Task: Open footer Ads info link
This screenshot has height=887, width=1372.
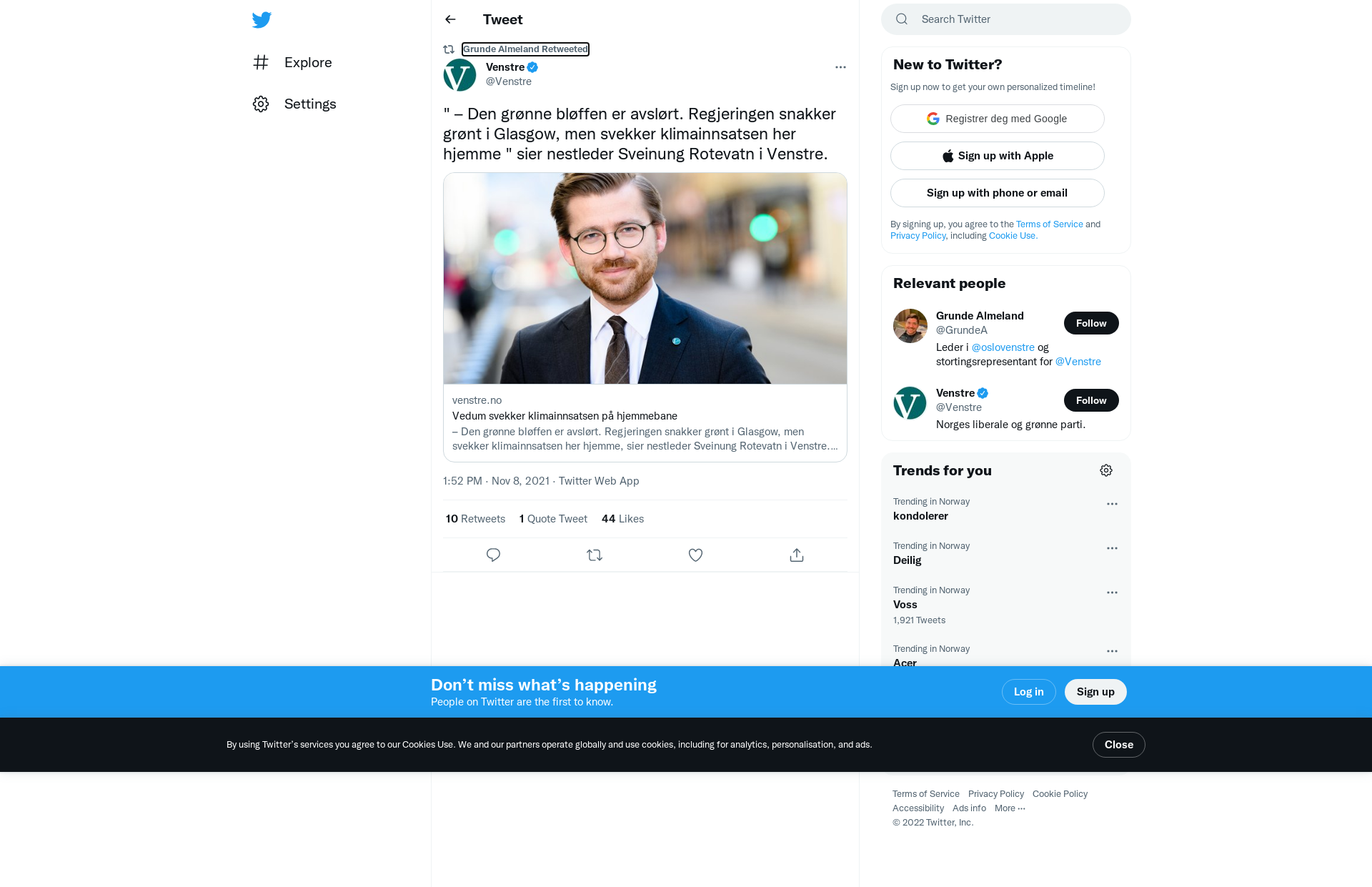Action: pyautogui.click(x=969, y=808)
